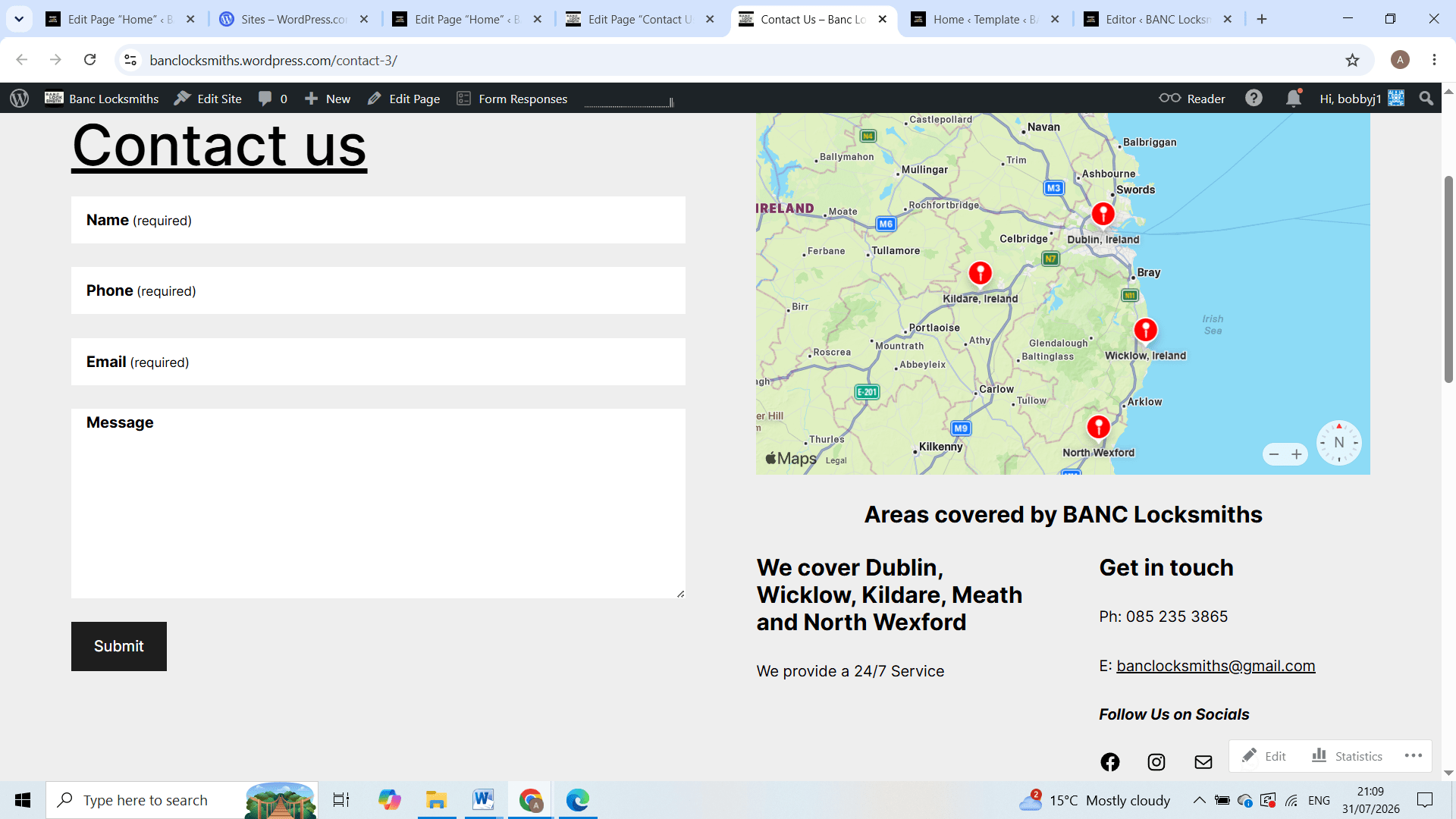Open more actions ellipsis beside Statistics

tap(1414, 756)
